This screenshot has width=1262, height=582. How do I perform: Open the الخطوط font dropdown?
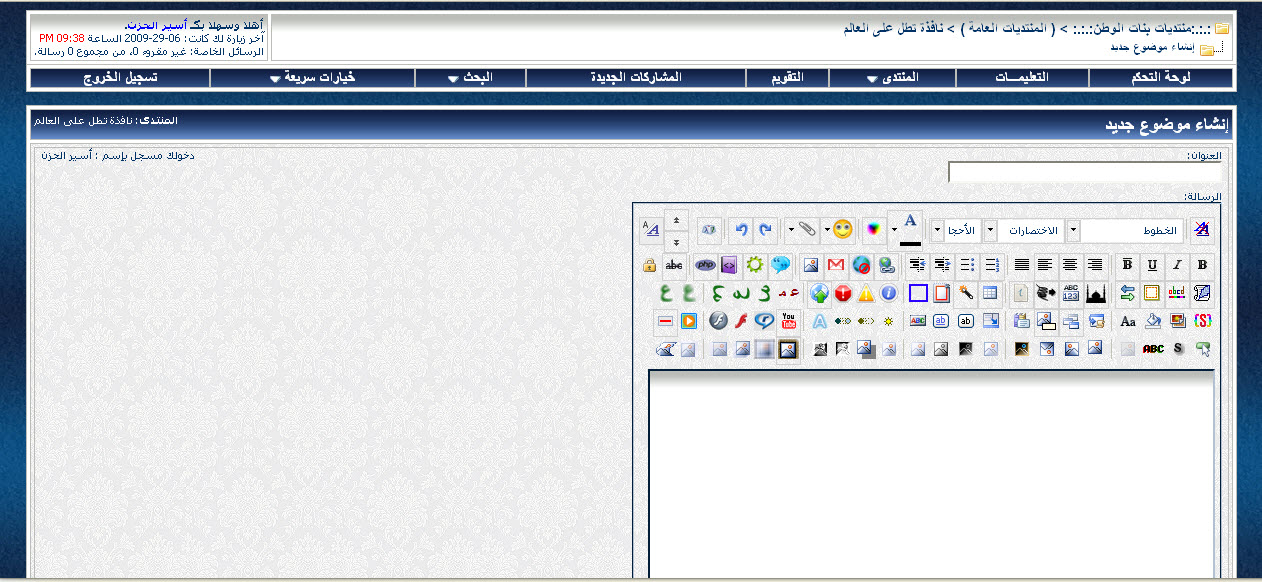(1073, 230)
